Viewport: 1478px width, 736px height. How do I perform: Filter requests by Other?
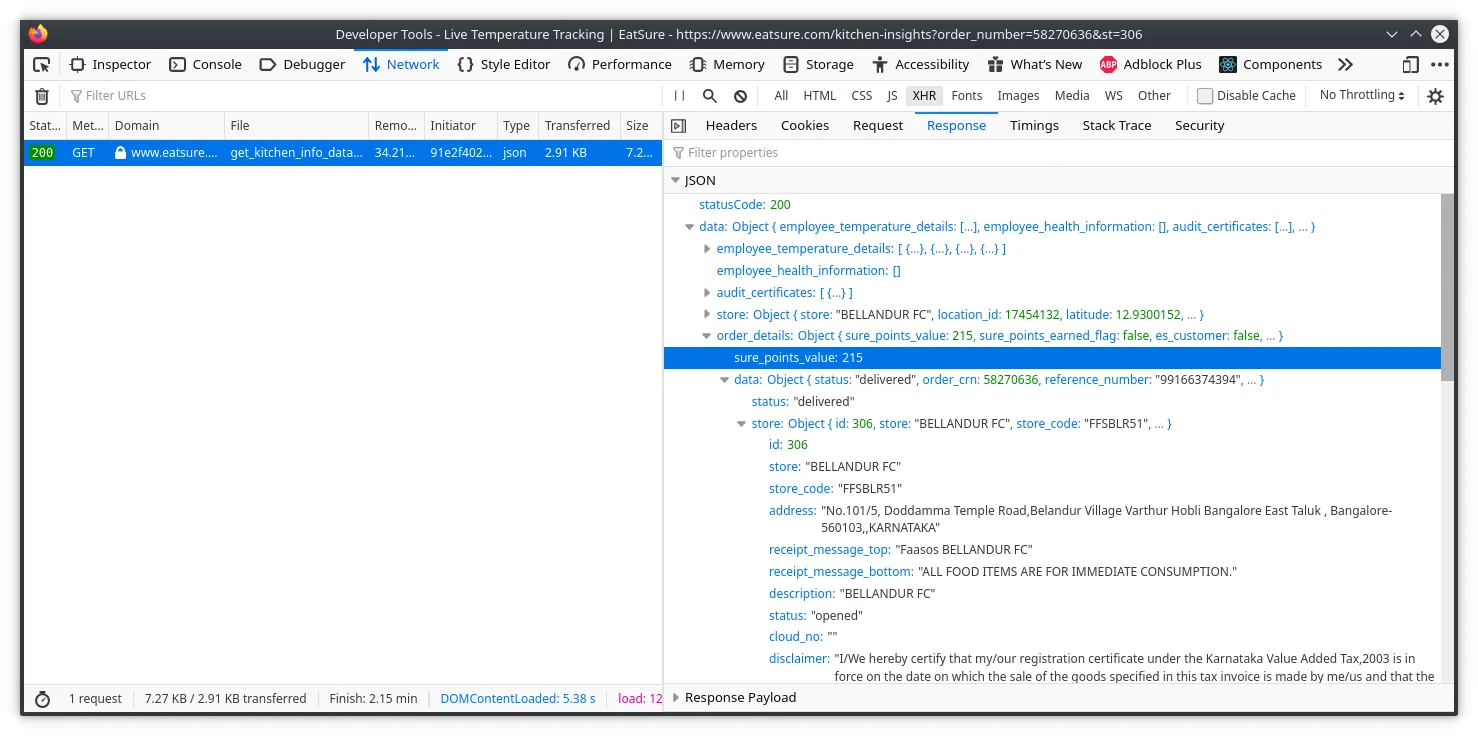(1155, 96)
